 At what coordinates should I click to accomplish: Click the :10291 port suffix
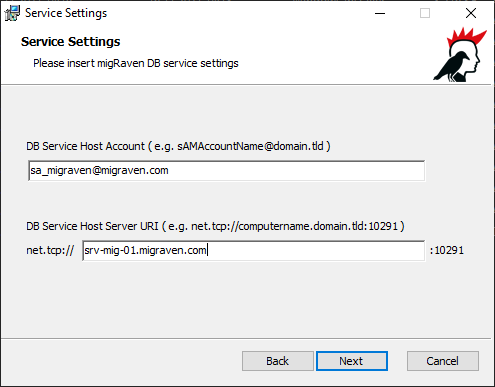(447, 250)
